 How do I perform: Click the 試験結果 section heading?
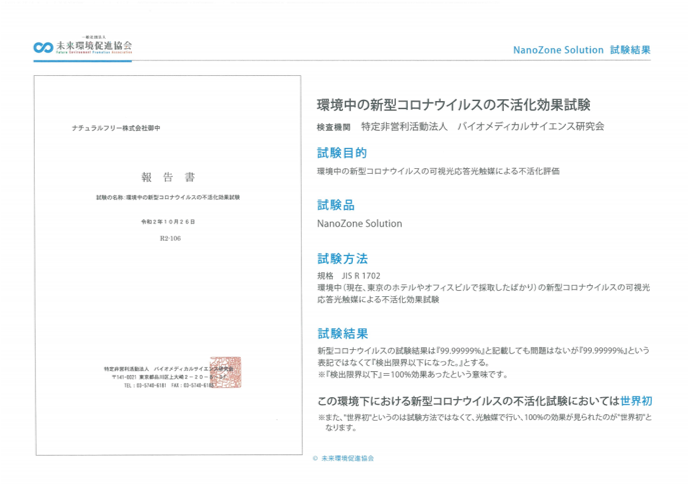point(343,333)
